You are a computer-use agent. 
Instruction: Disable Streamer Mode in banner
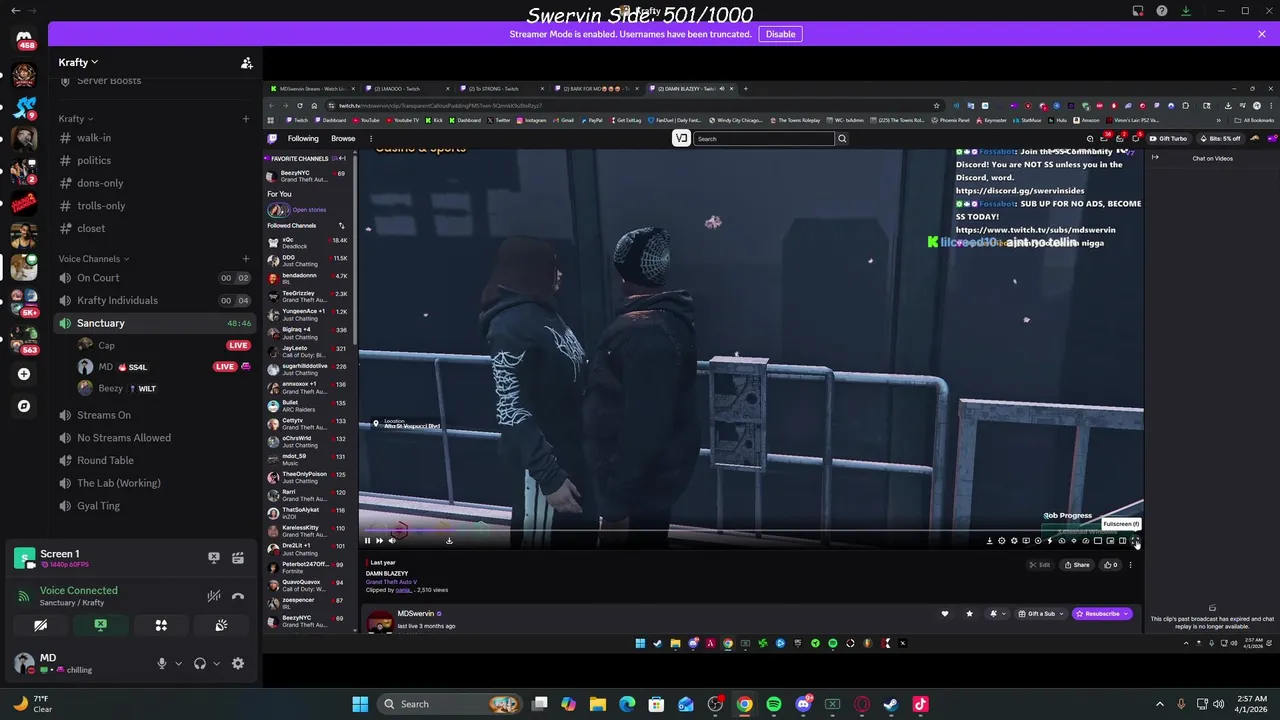click(780, 34)
